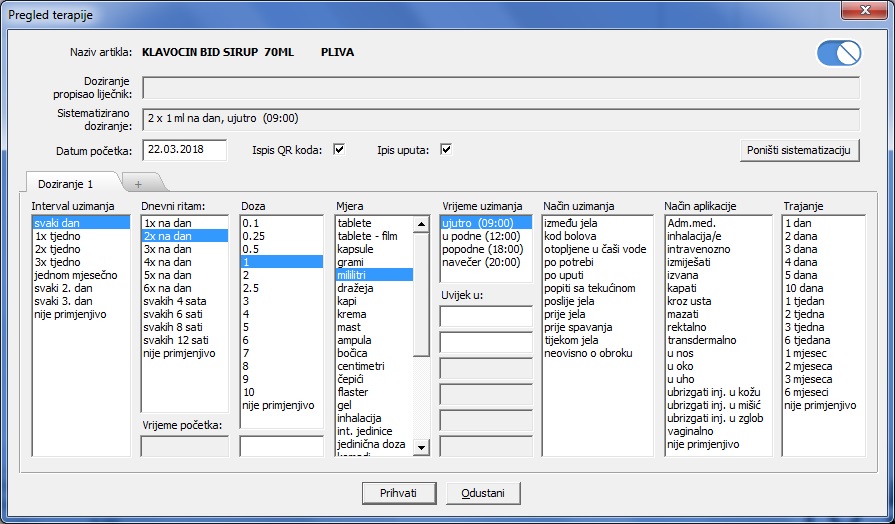Image resolution: width=895 pixels, height=524 pixels.
Task: Select 'između jela' intake method
Action: tap(597, 223)
